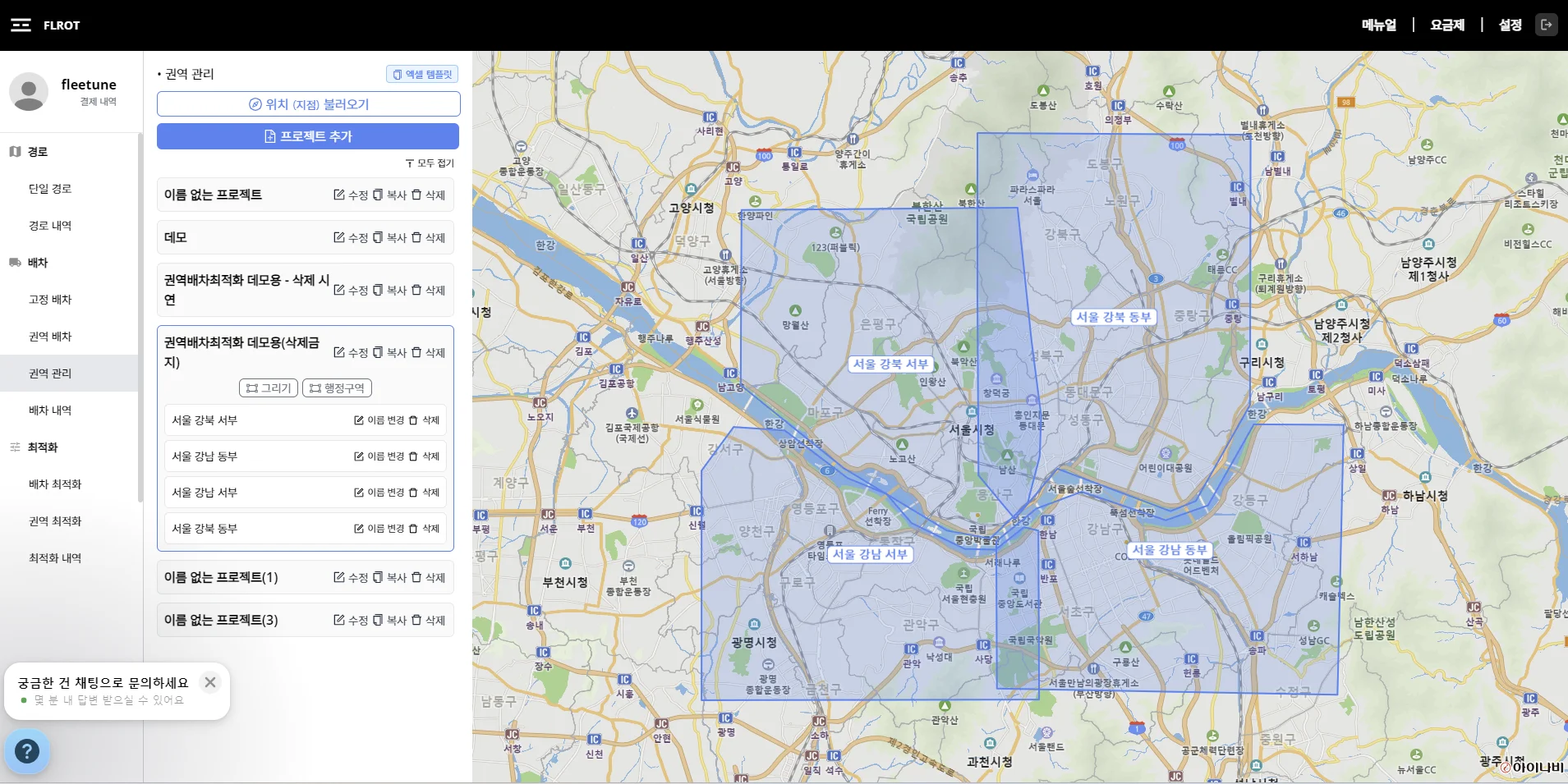Click the 프로젝트 추가 button
1568x784 pixels.
click(308, 136)
